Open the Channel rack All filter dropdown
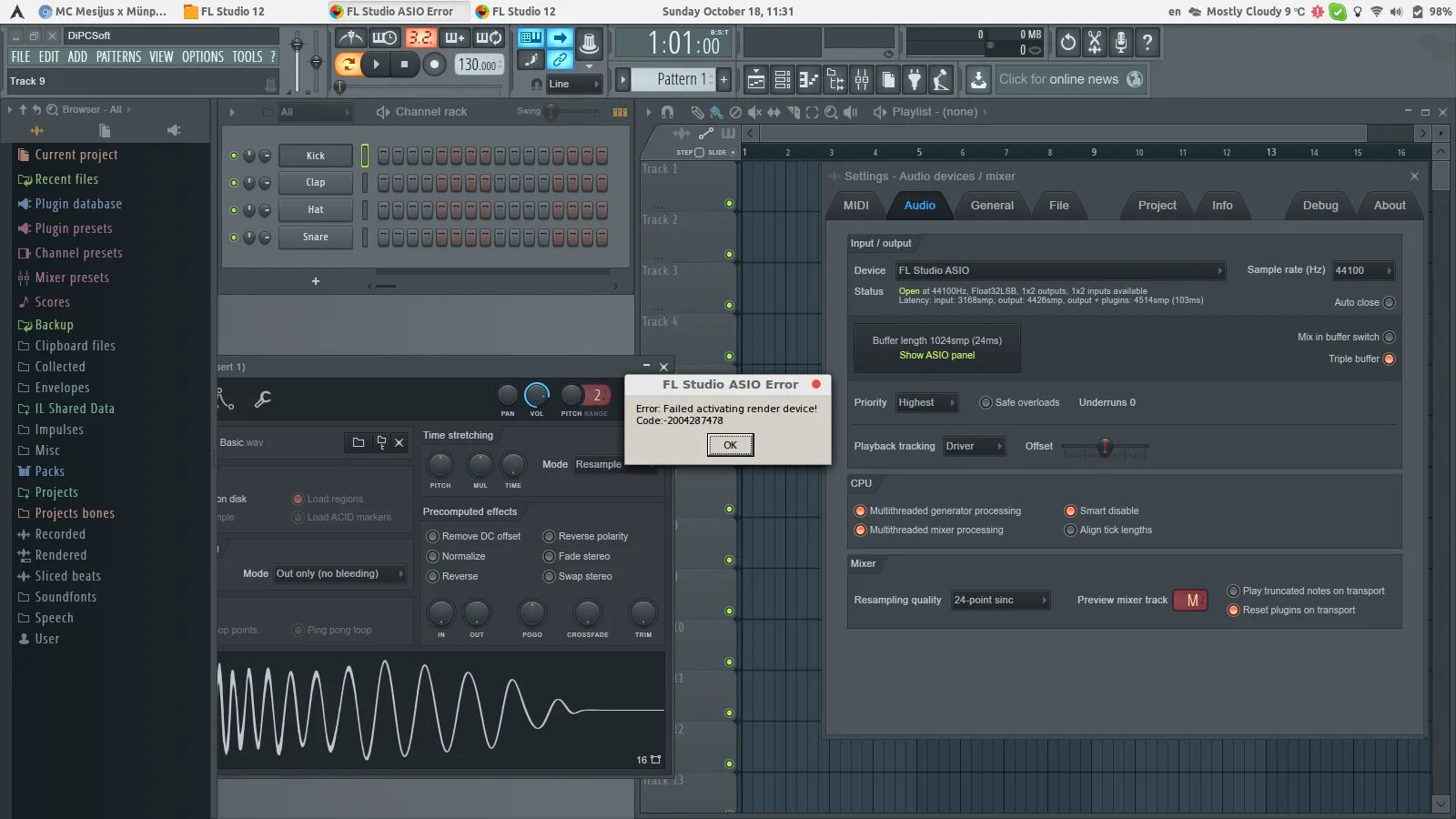1456x819 pixels. [x=315, y=112]
